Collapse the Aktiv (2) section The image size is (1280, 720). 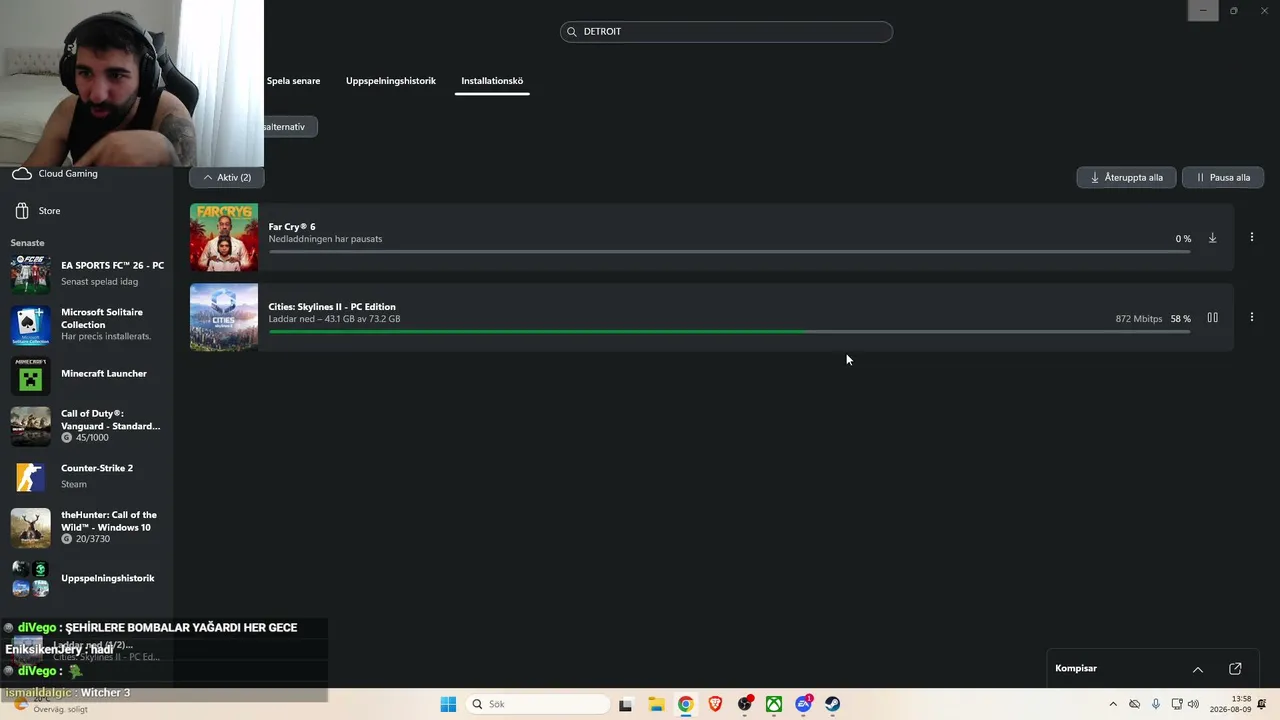227,177
